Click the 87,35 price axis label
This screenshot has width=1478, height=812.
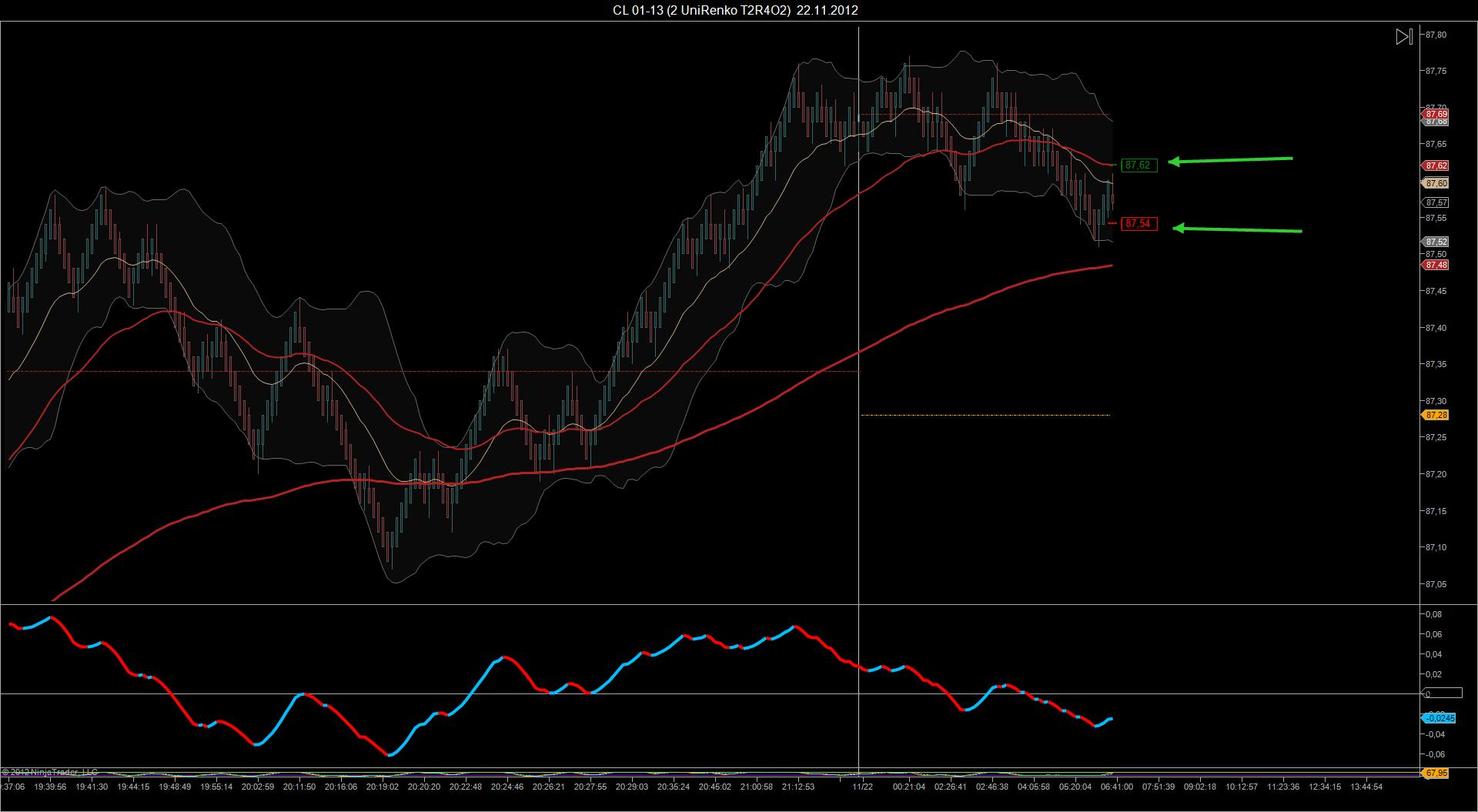[x=1436, y=364]
